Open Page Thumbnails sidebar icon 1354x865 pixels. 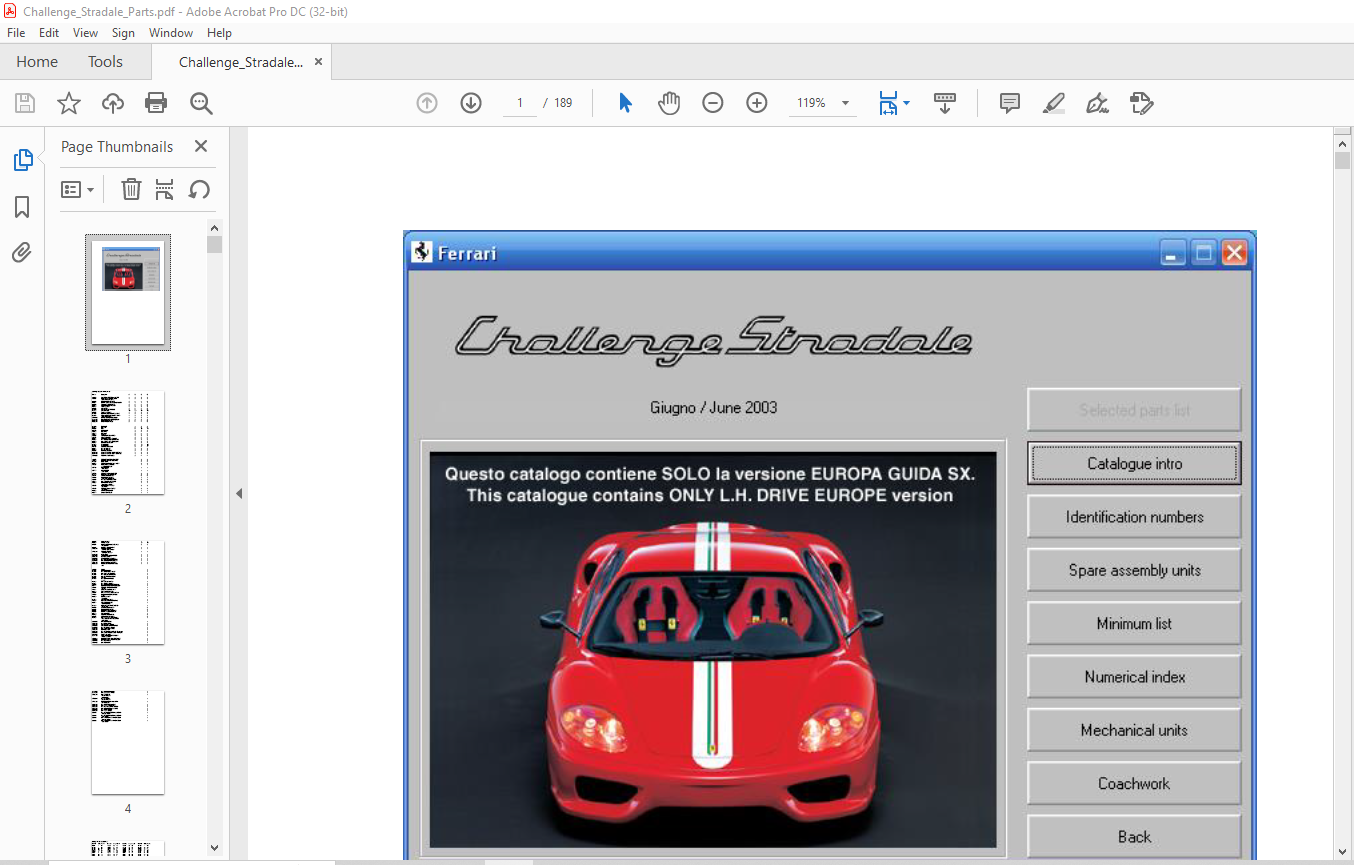click(x=22, y=160)
